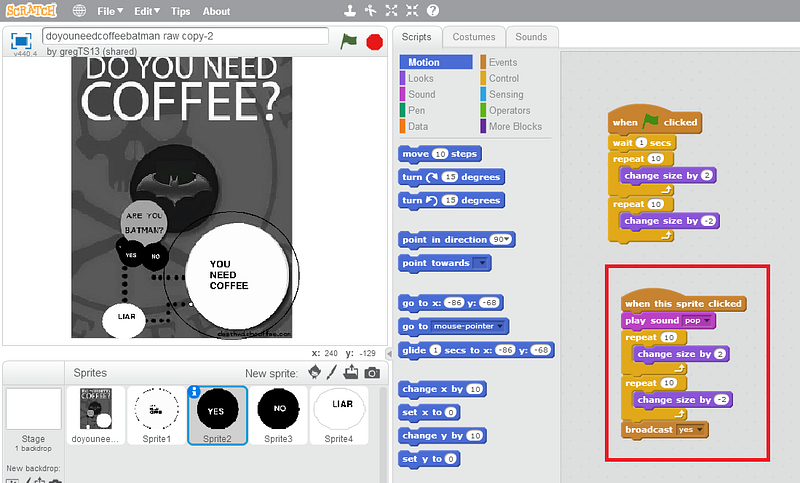Screen dimensions: 800x483
Task: Select the Sprite3 NO thumbnail
Action: (279, 415)
